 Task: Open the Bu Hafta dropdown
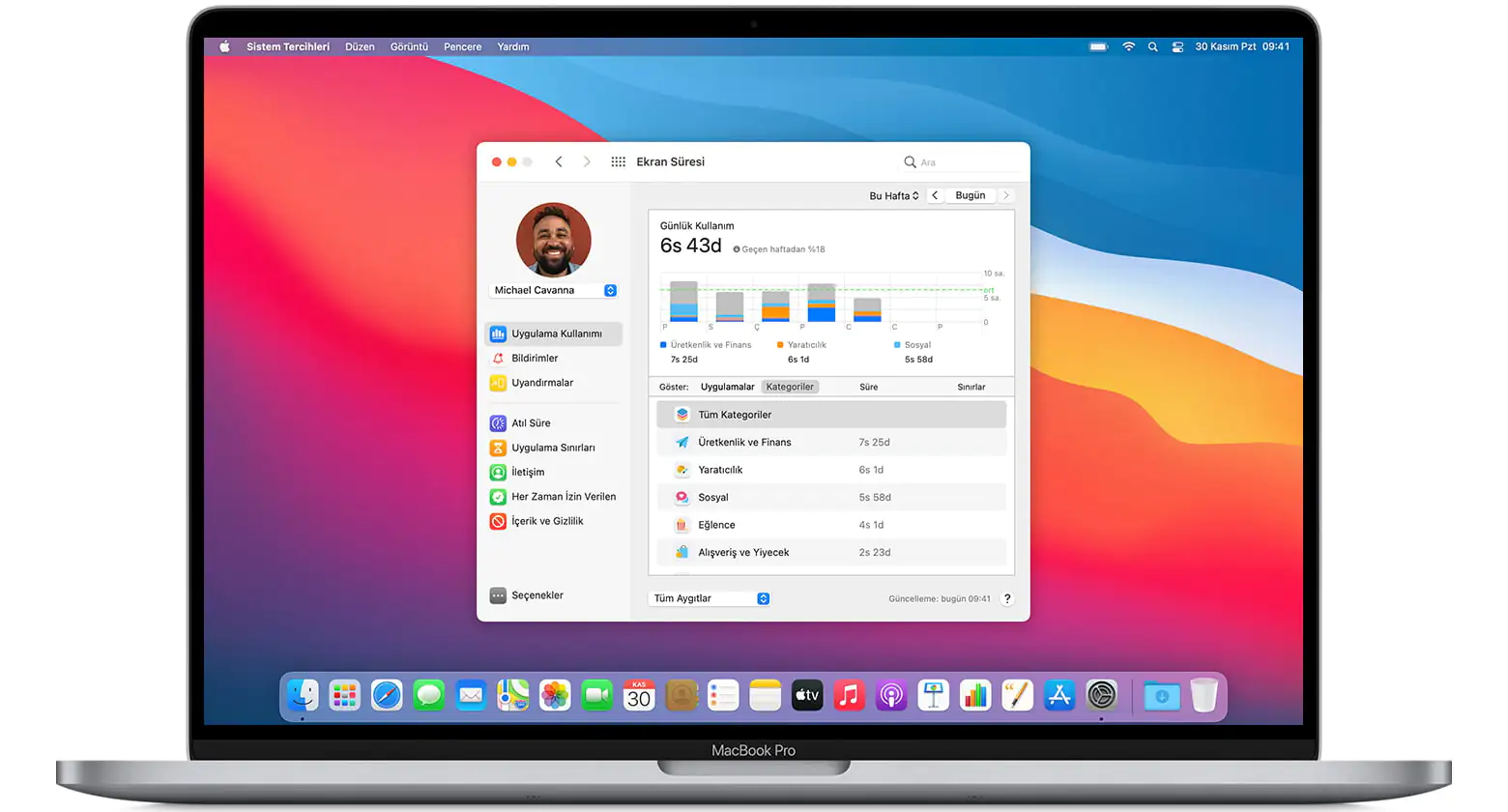tap(892, 195)
